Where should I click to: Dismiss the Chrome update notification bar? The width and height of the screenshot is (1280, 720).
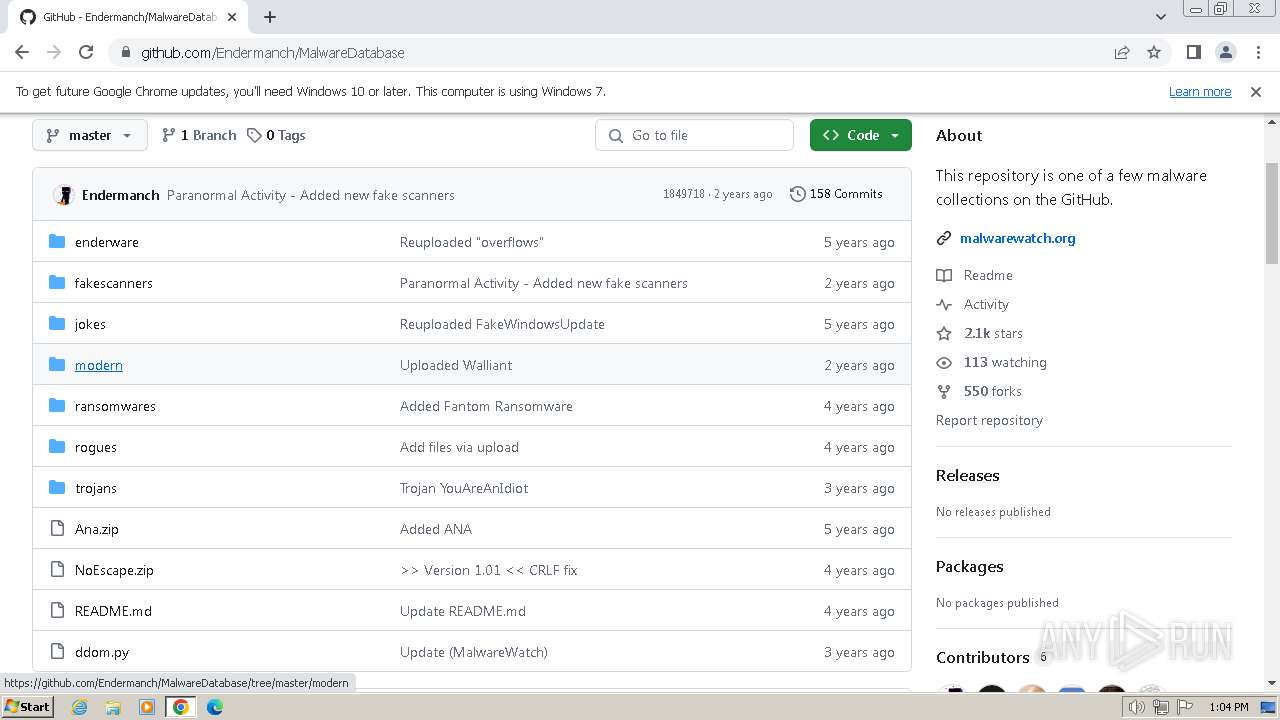point(1256,91)
